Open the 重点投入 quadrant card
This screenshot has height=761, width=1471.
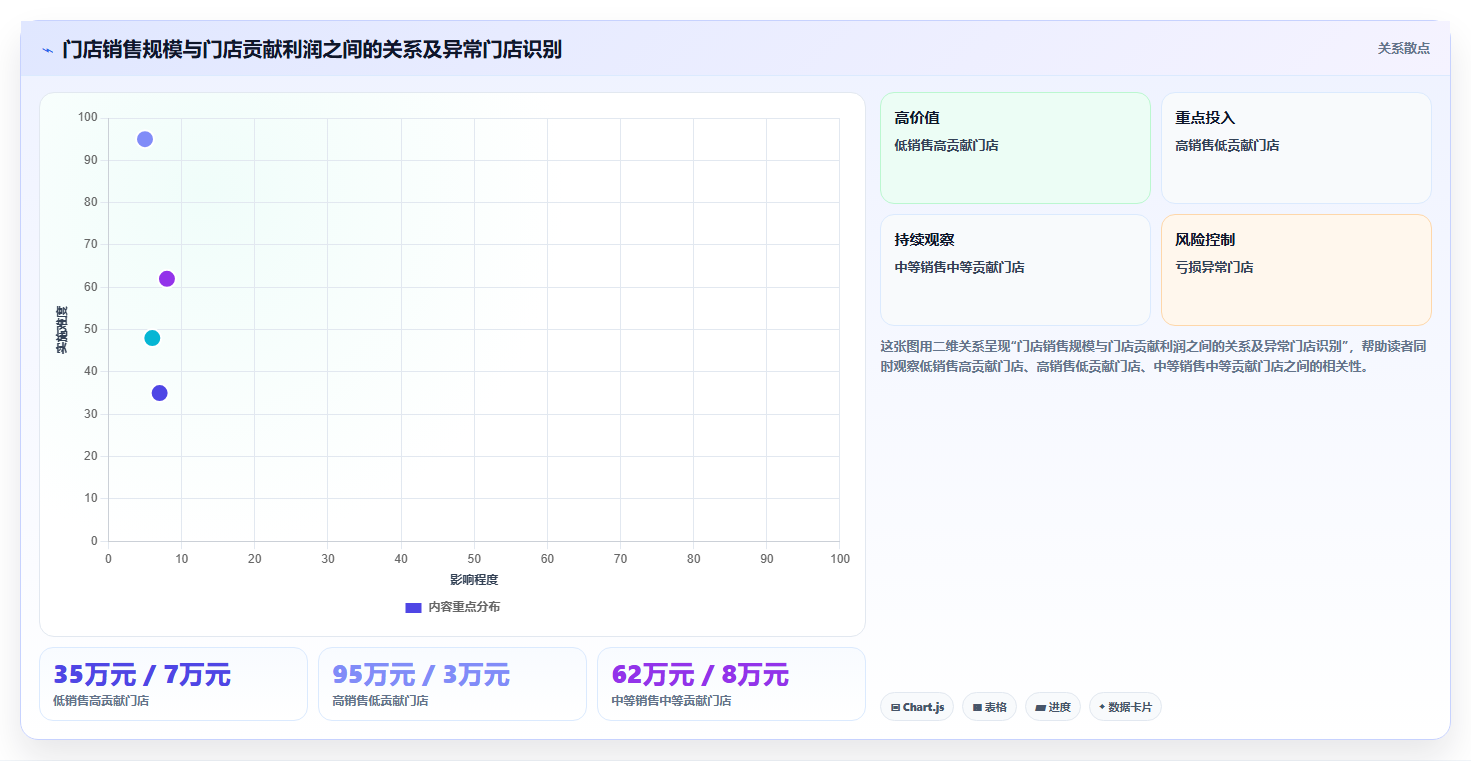(x=1296, y=148)
